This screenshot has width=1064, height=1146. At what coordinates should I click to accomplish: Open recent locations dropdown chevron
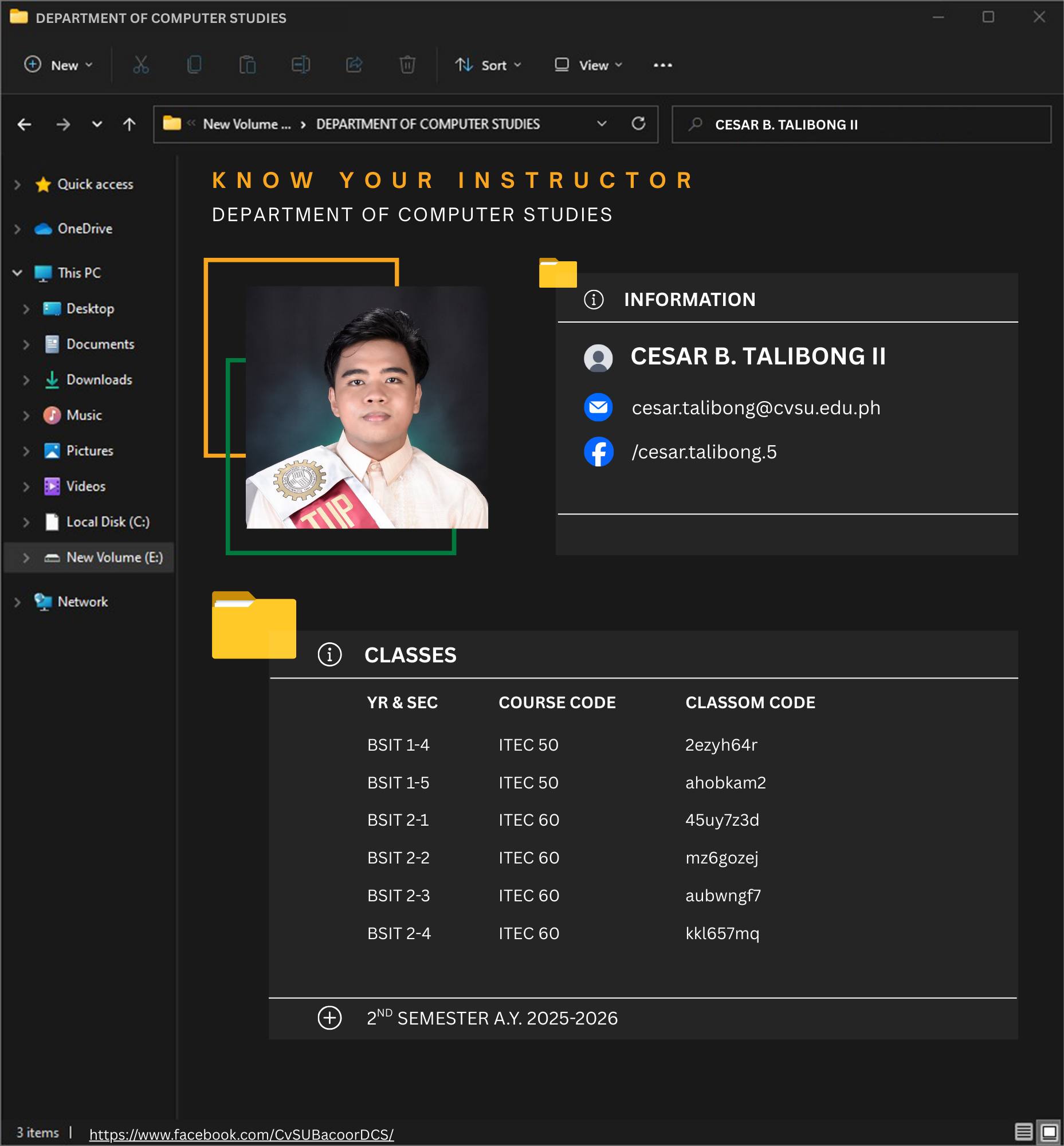pyautogui.click(x=97, y=124)
